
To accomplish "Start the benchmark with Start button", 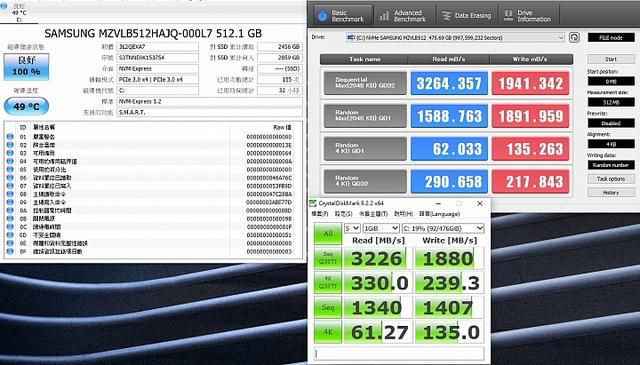I will 611,59.
